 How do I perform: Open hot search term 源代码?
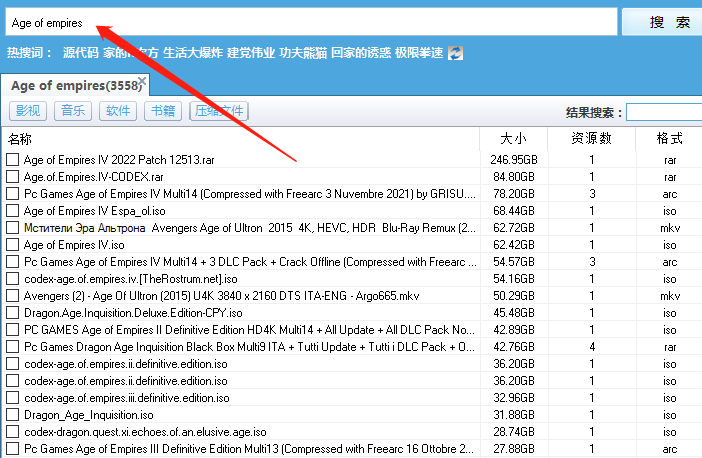click(81, 53)
